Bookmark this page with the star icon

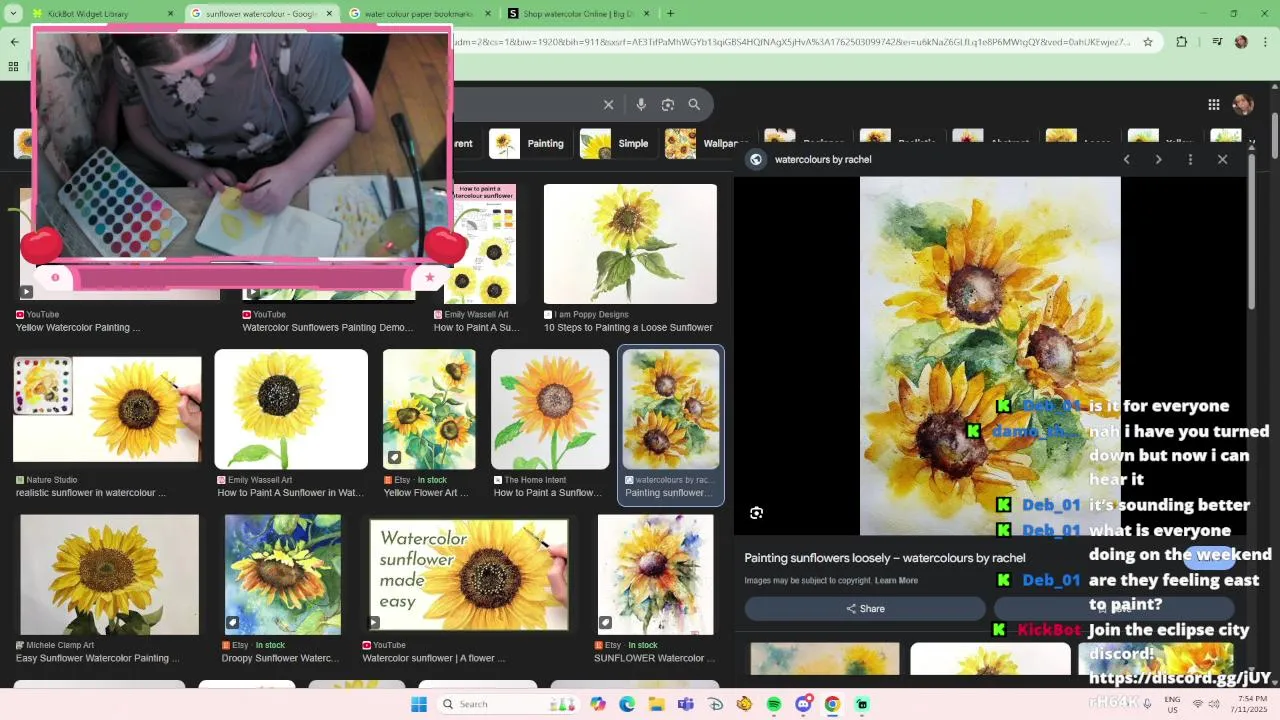pyautogui.click(x=1148, y=42)
